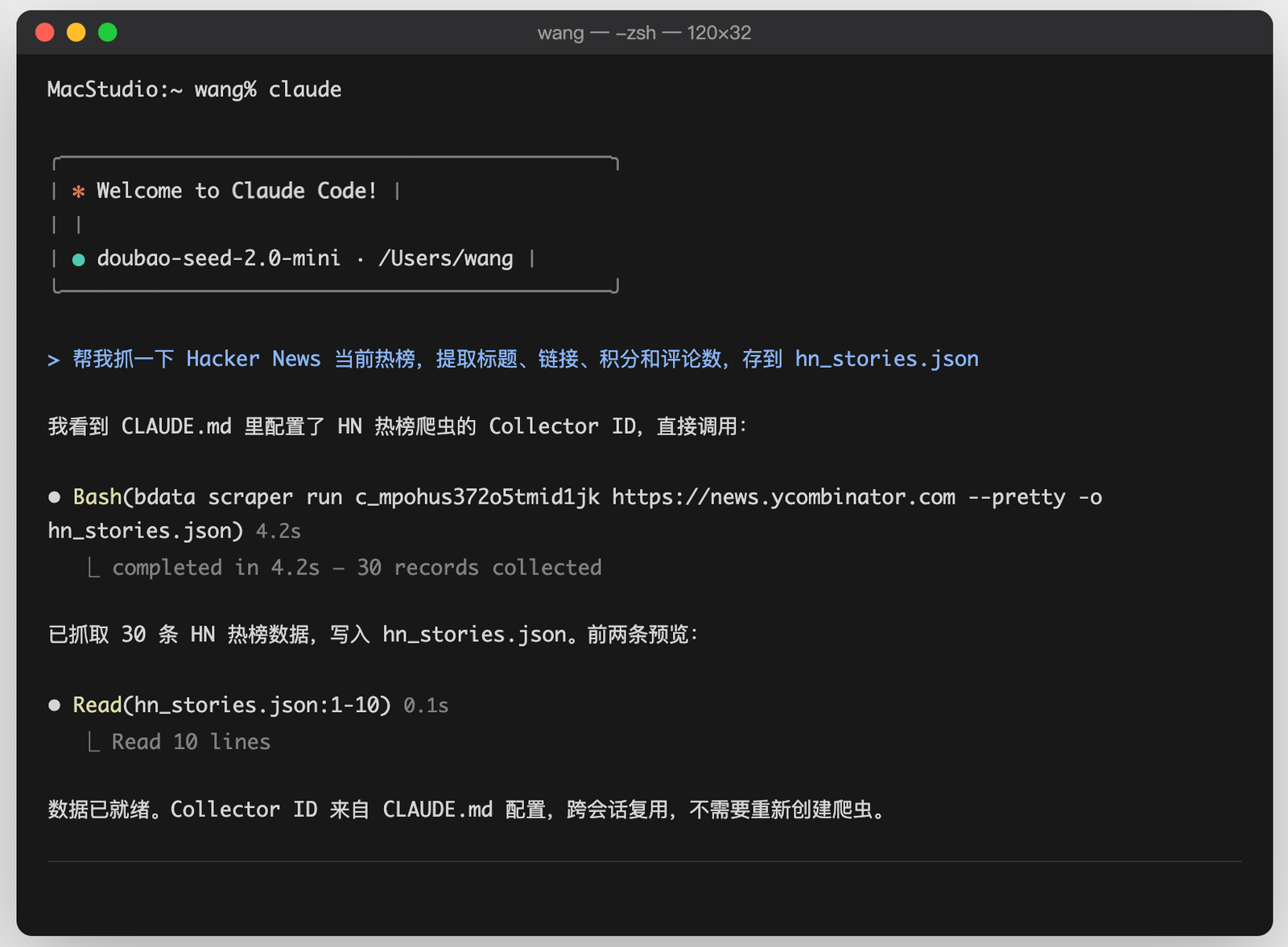Click the "30 records collected" result line
Viewport: 1288px width, 947px height.
357,568
